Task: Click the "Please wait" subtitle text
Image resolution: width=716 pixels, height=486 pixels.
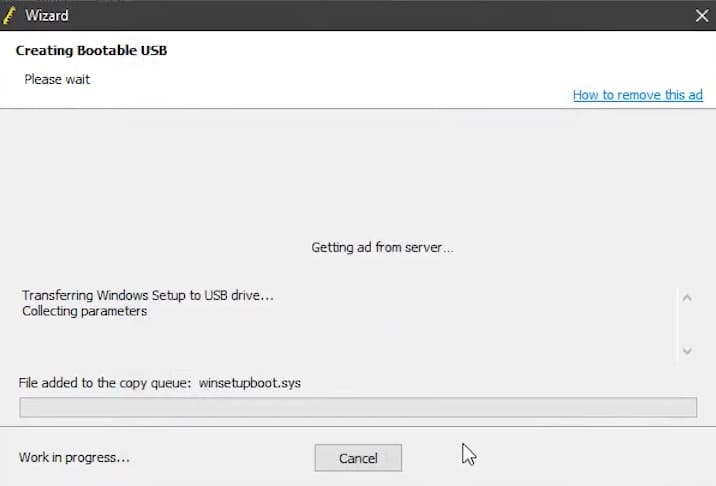Action: pyautogui.click(x=57, y=79)
